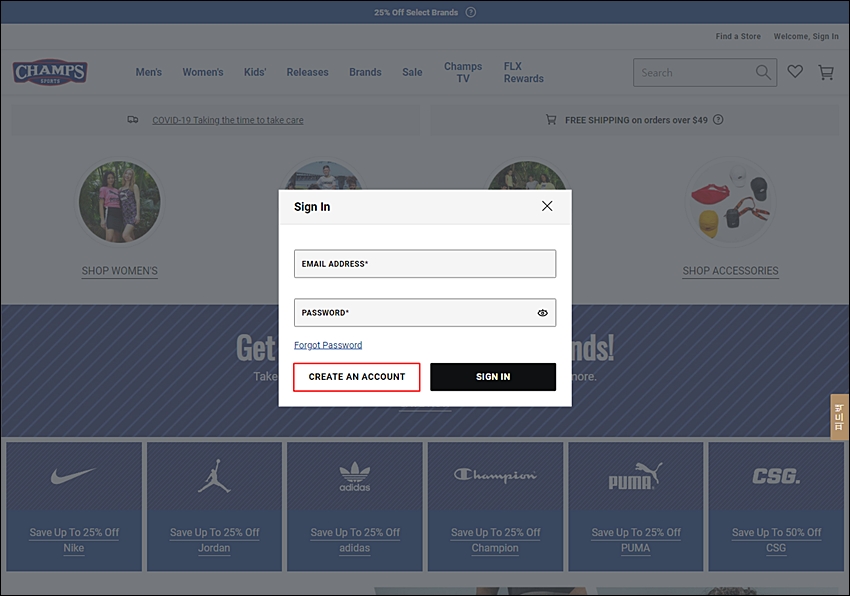The image size is (850, 596).
Task: Open the Men's menu
Action: pos(149,72)
